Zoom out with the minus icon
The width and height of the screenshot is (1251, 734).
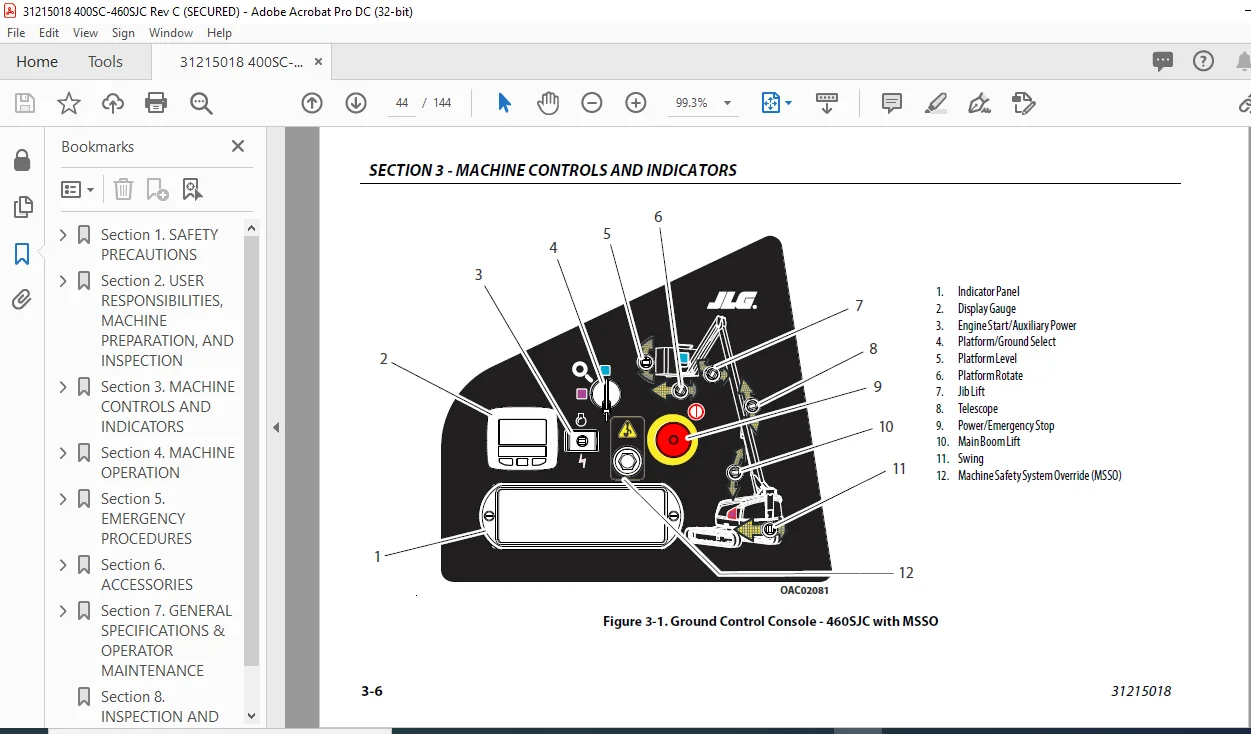tap(592, 103)
